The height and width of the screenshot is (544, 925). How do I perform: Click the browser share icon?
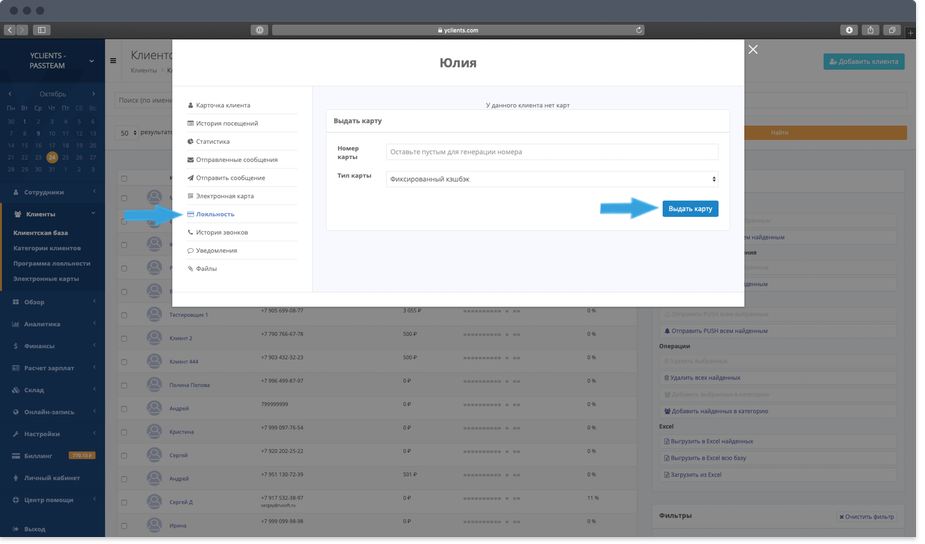pyautogui.click(x=871, y=30)
